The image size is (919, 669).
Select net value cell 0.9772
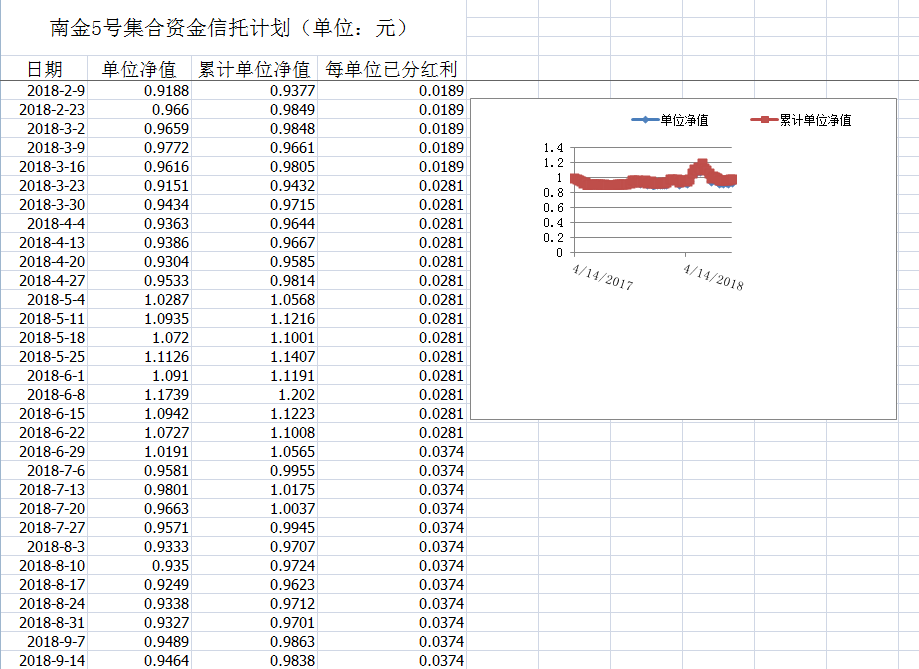[139, 148]
